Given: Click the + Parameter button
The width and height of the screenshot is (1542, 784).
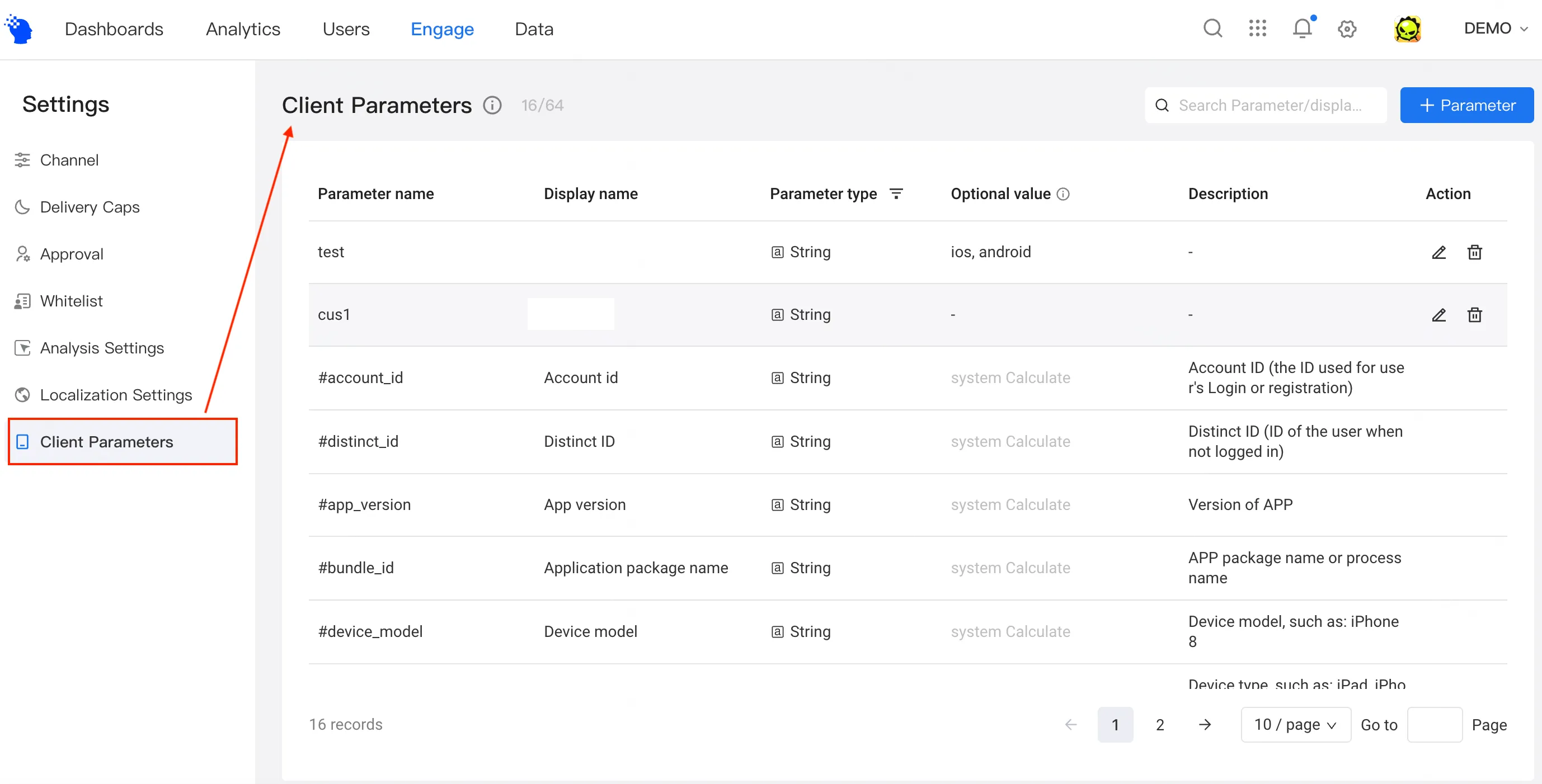Looking at the screenshot, I should 1466,105.
